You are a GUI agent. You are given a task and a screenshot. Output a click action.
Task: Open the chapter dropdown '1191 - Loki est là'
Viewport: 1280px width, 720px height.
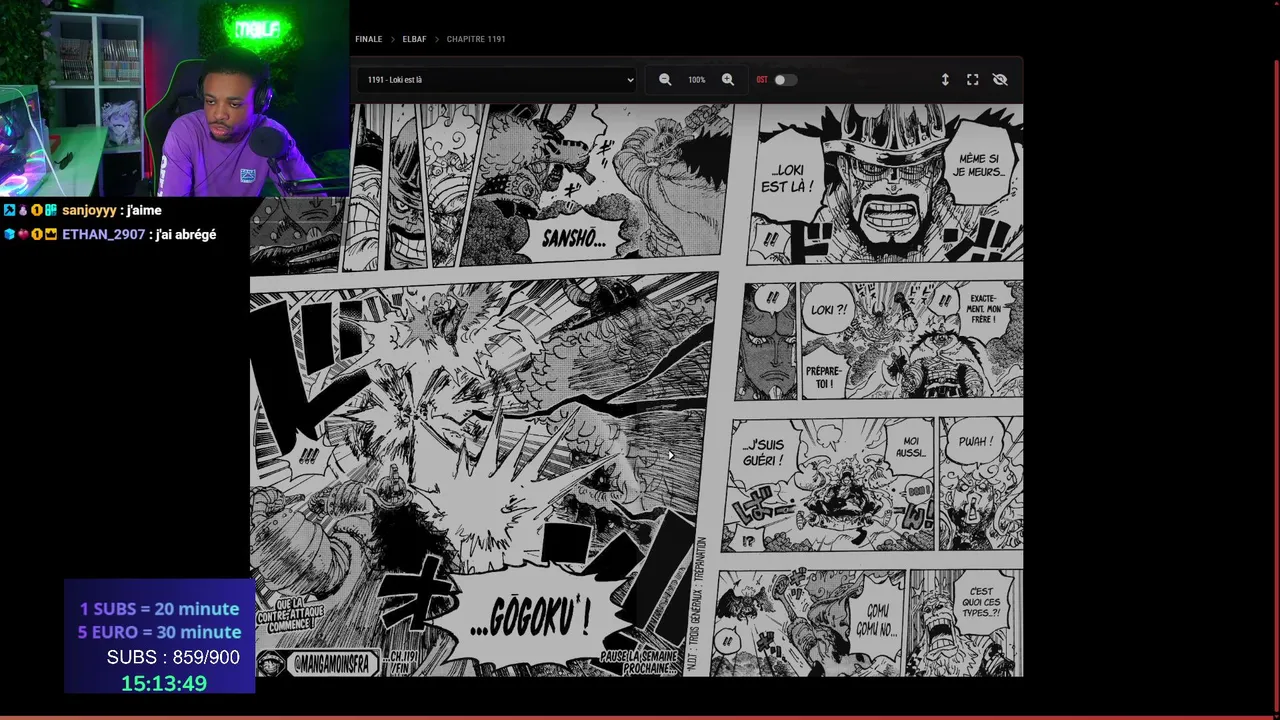point(499,80)
